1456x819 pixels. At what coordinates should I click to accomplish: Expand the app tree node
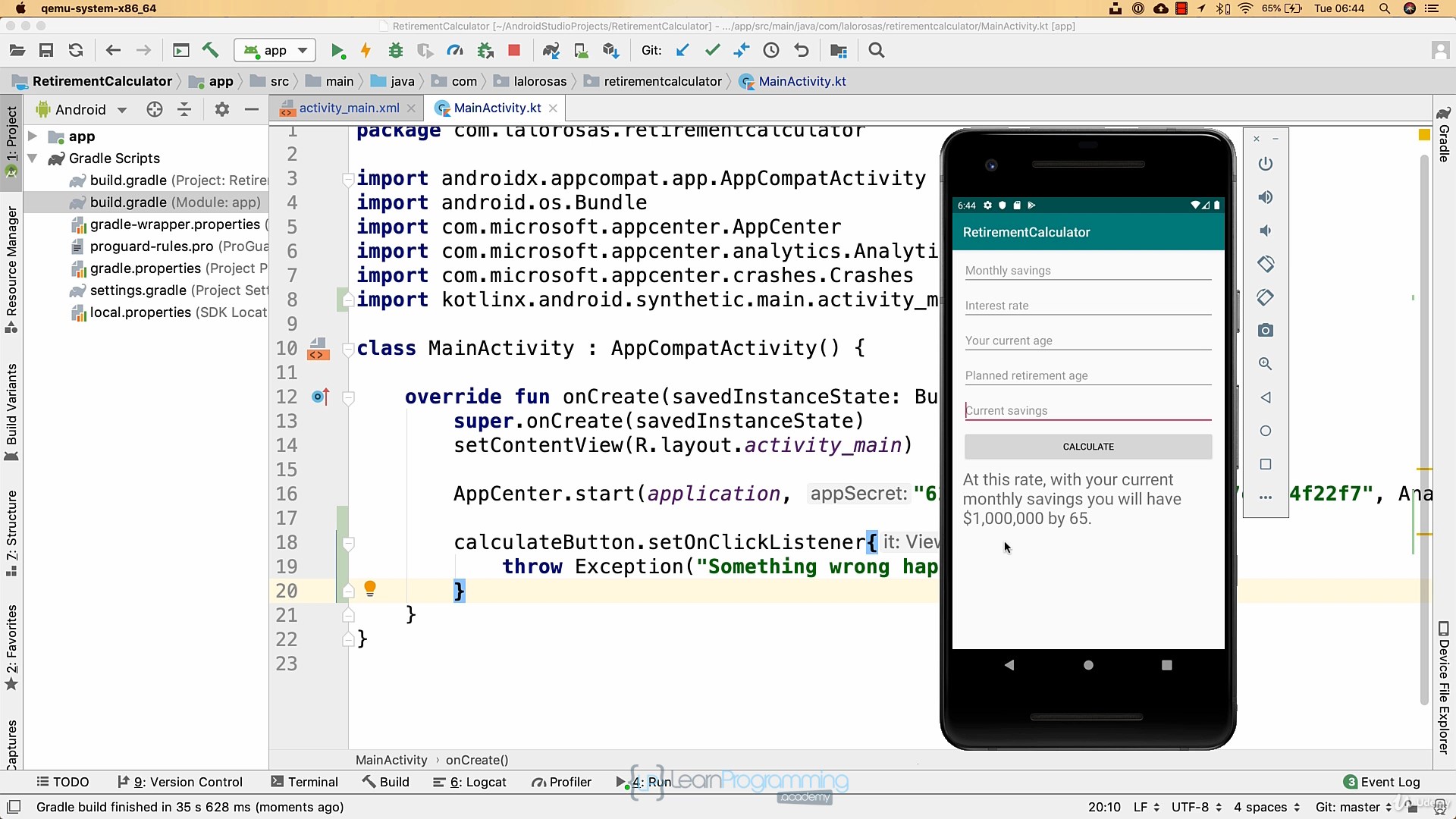33,136
